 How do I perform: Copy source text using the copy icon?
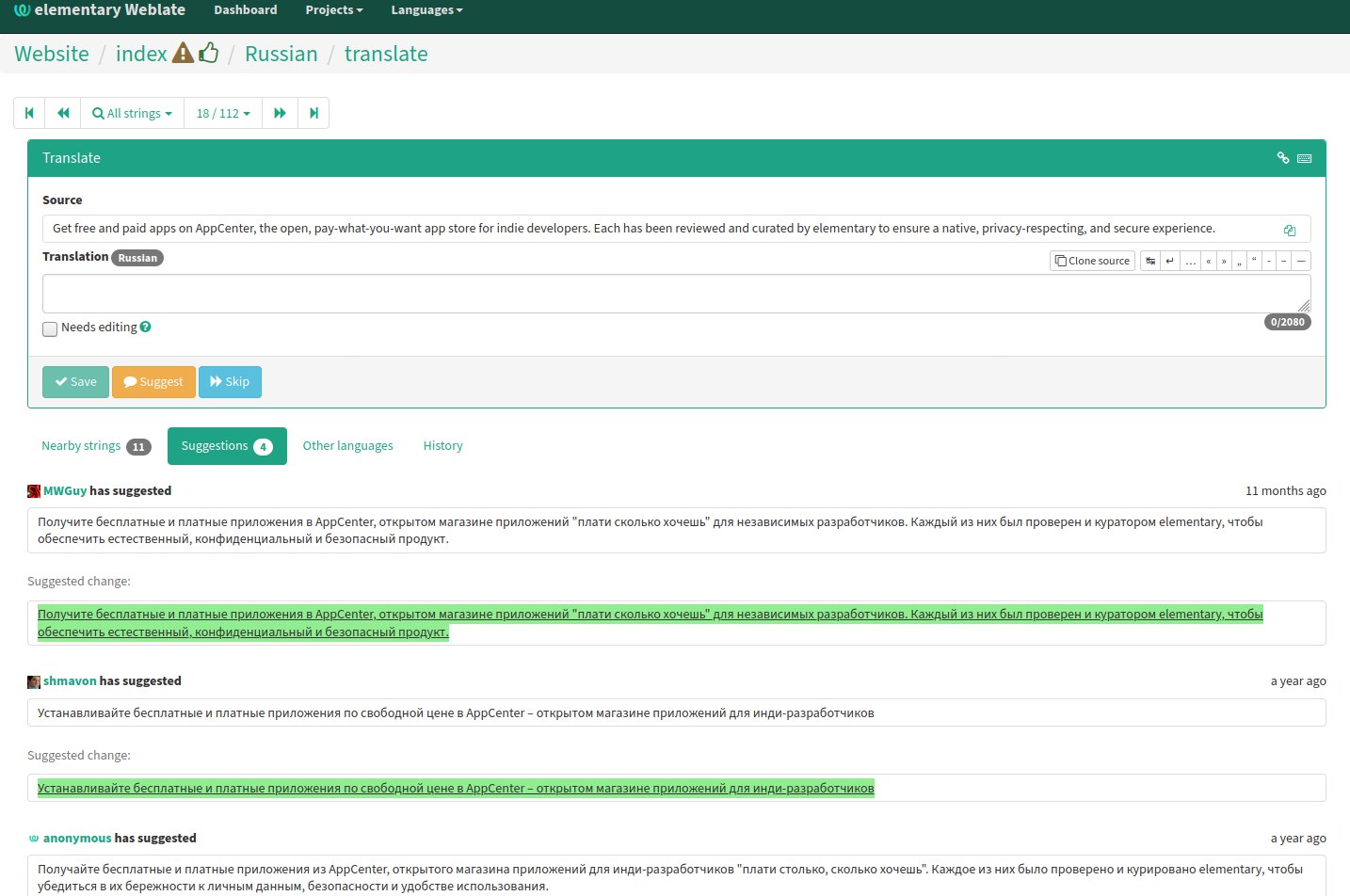1290,230
